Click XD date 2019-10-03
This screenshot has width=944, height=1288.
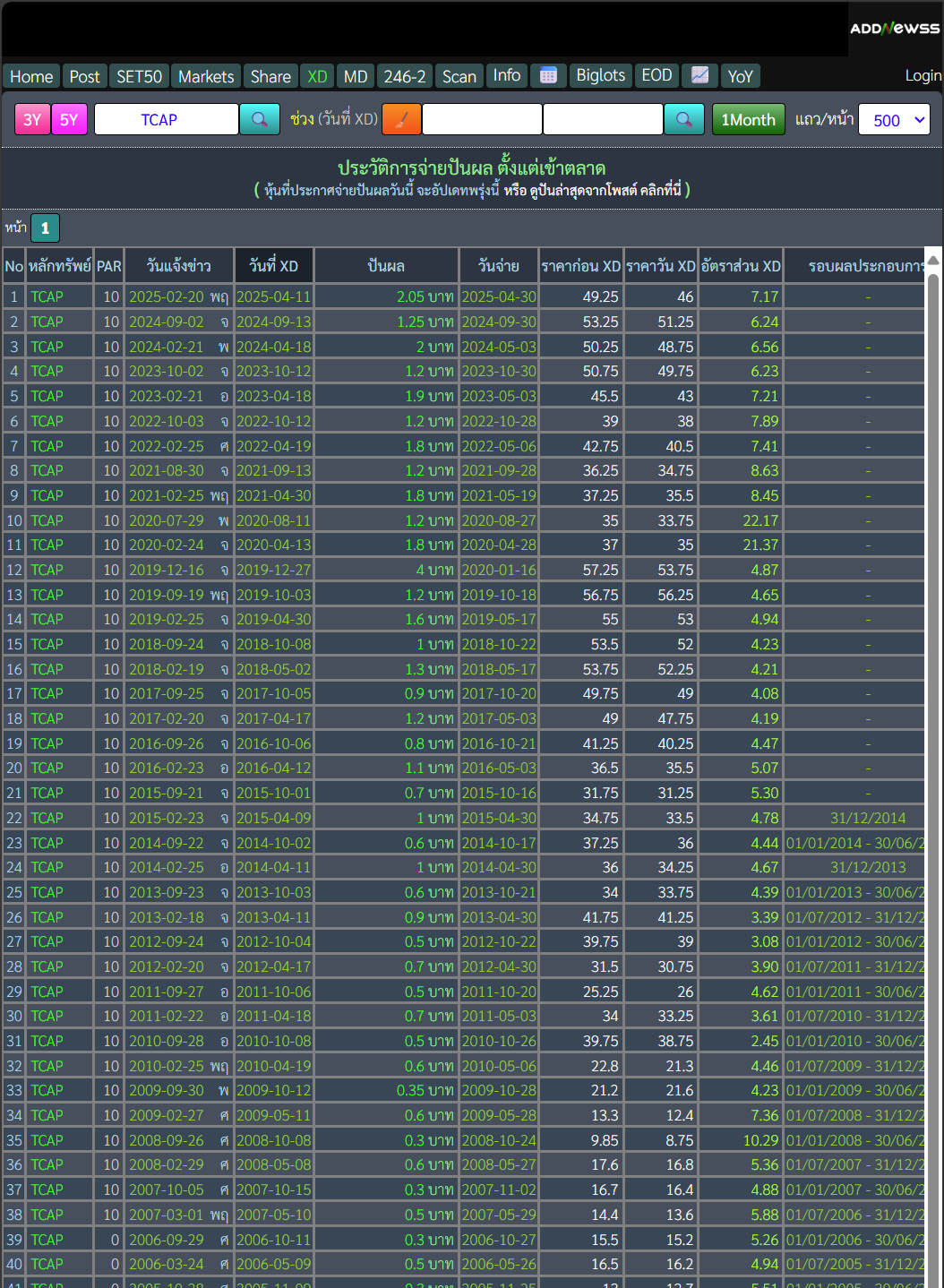click(273, 595)
